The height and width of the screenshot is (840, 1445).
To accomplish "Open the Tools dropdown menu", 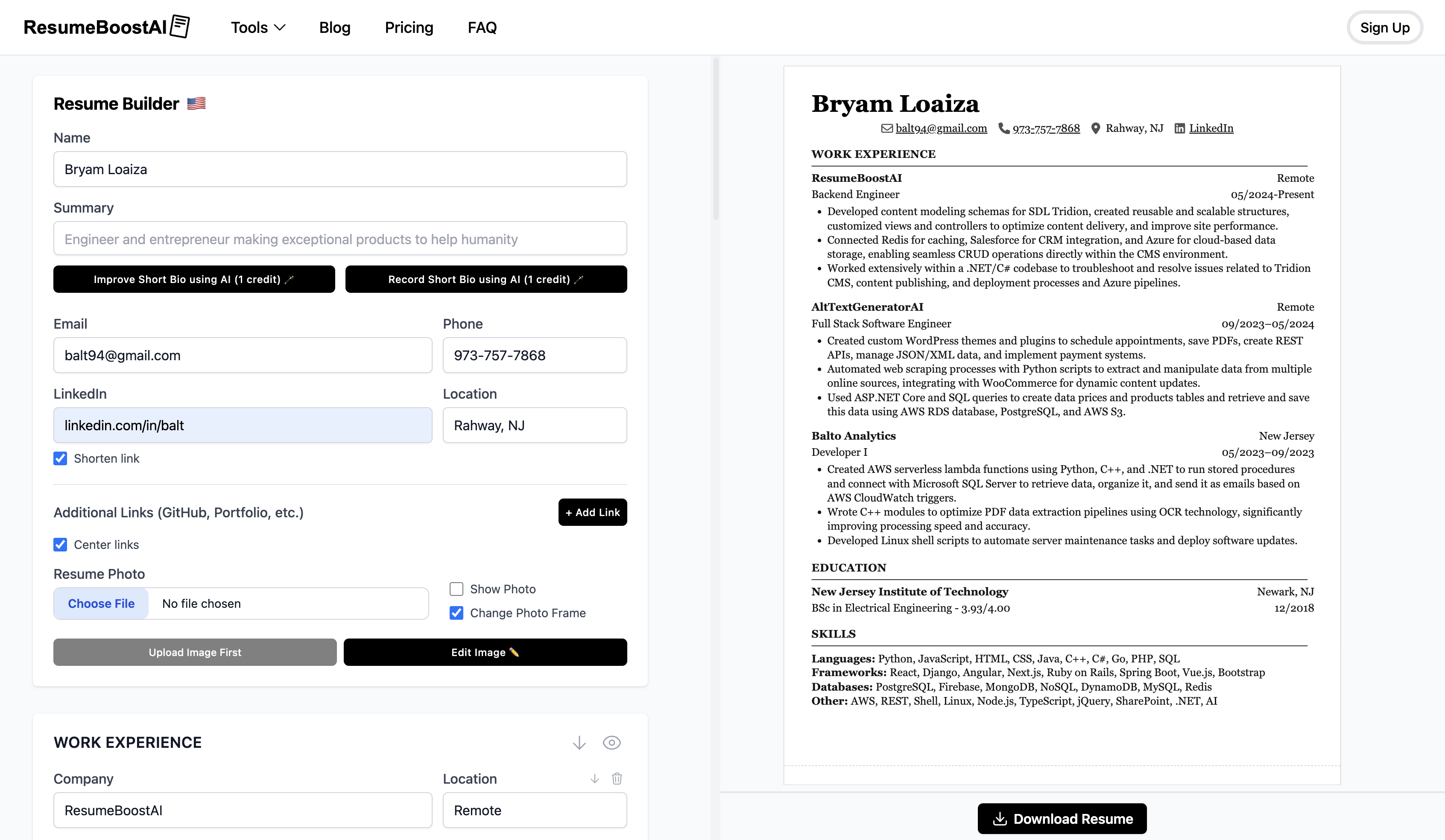I will 257,27.
